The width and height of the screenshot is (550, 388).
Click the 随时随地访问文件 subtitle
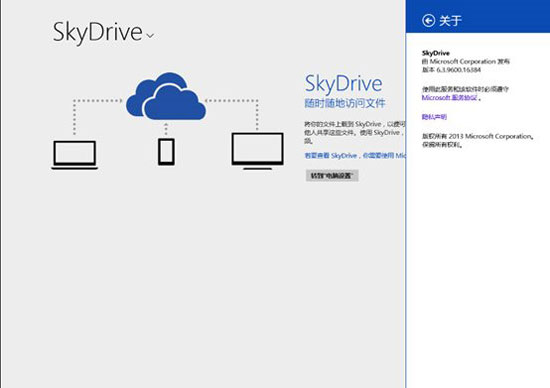345,103
